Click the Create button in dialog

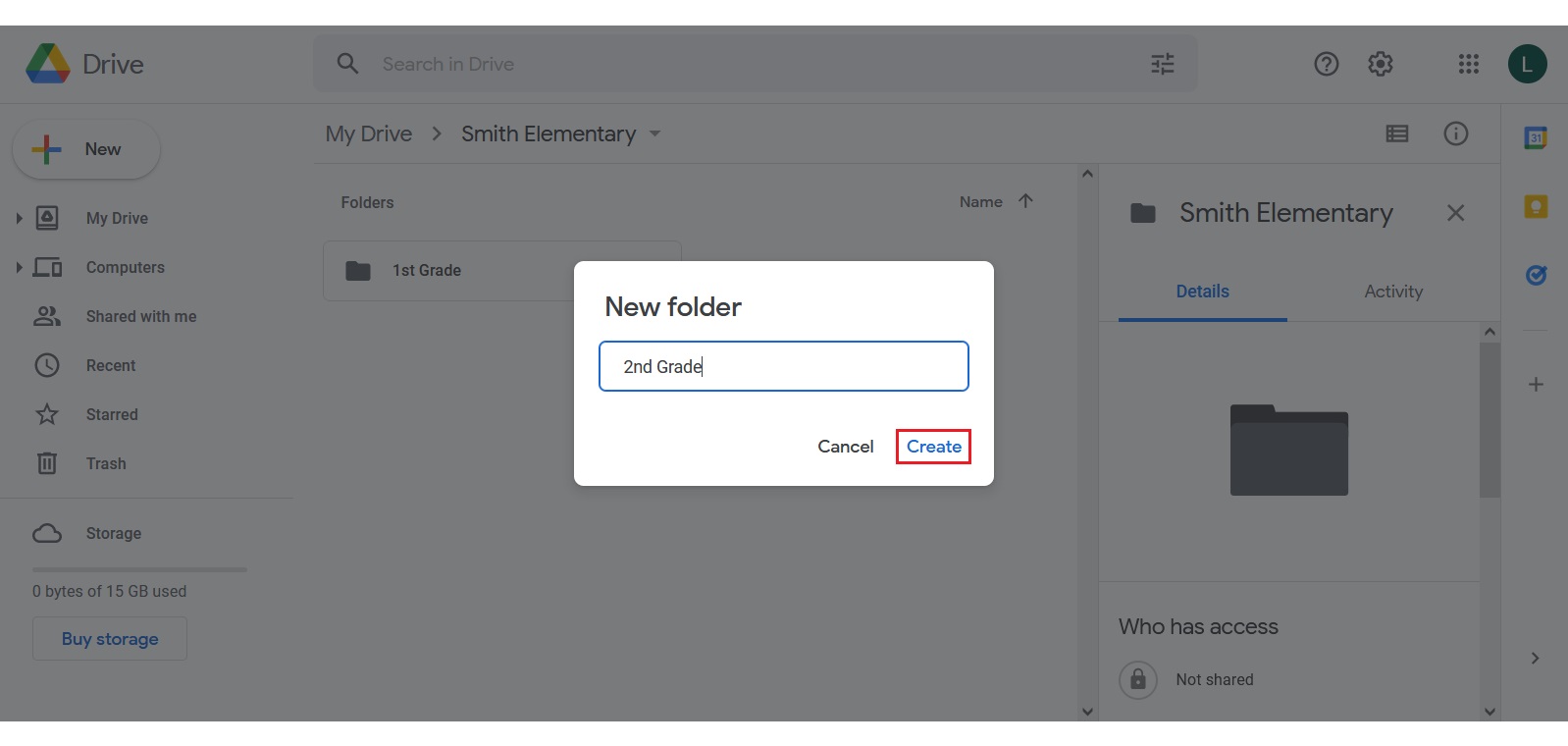pos(933,447)
